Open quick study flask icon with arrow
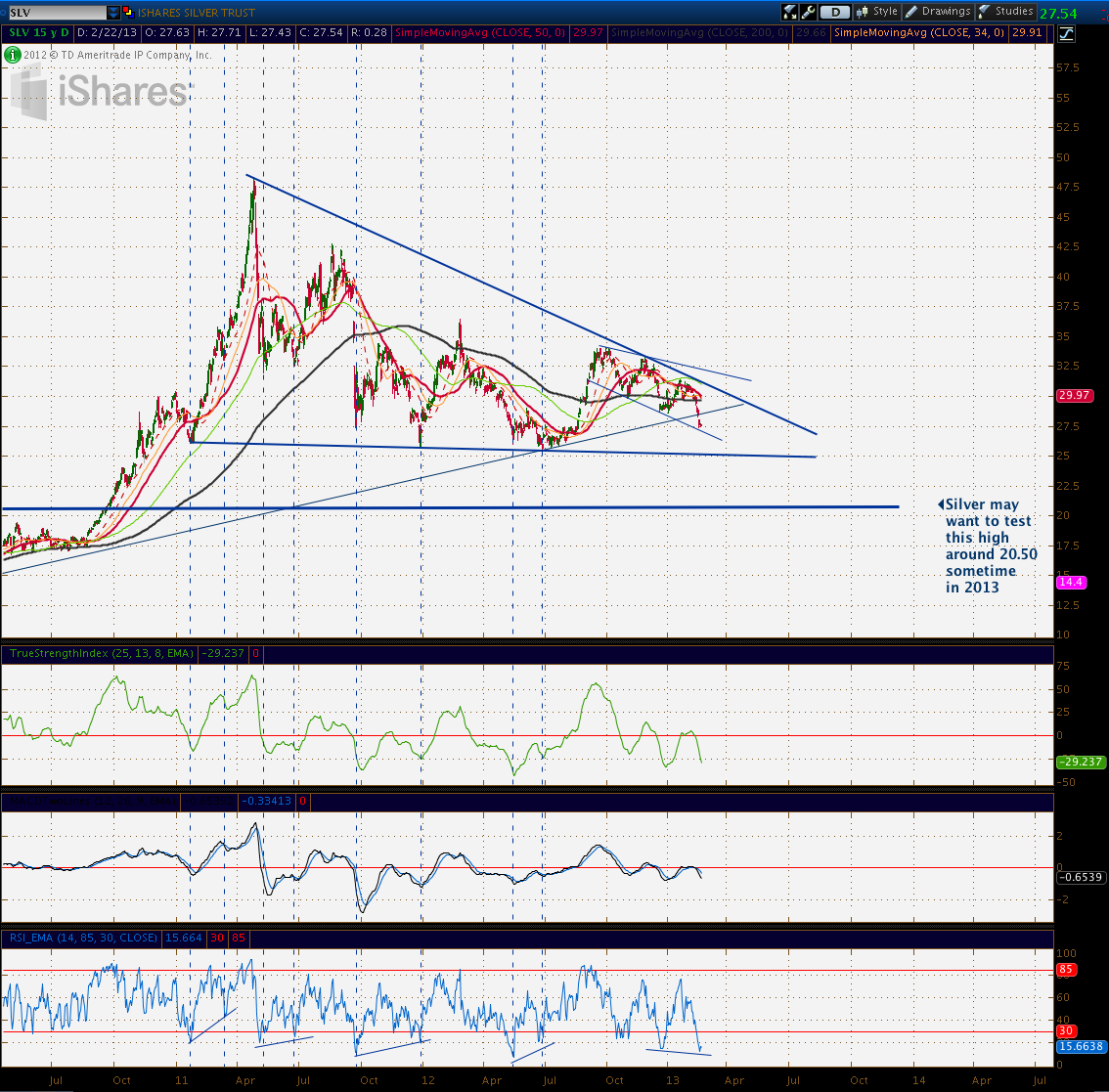 (790, 12)
